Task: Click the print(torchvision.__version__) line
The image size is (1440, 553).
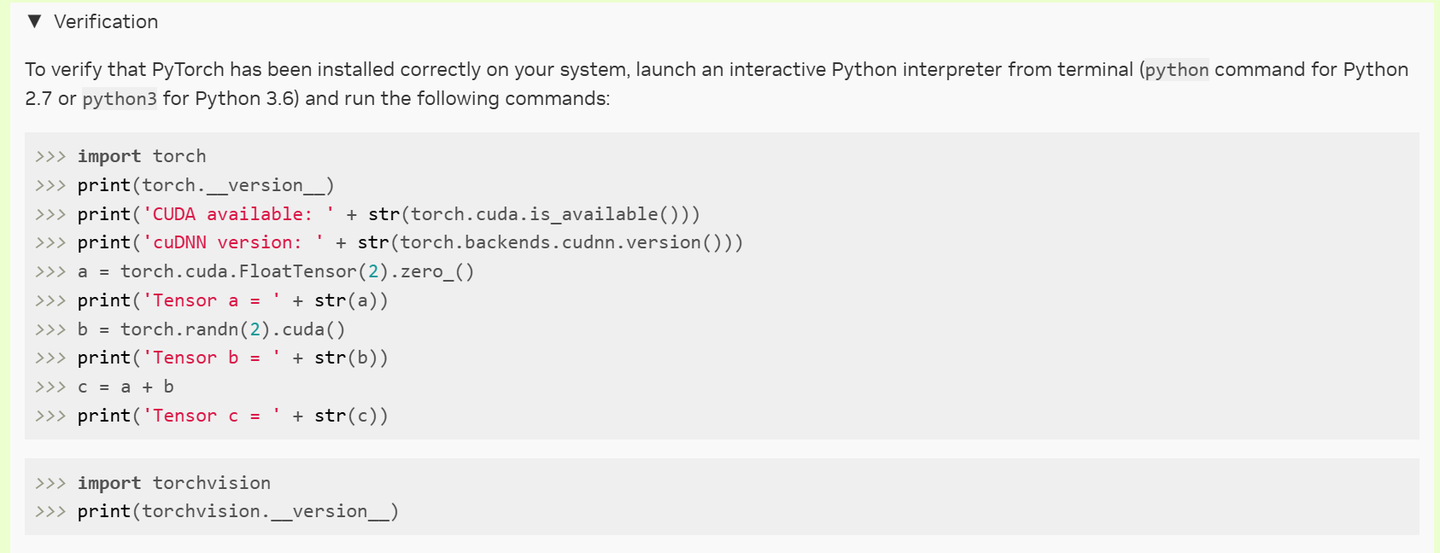Action: click(x=238, y=512)
